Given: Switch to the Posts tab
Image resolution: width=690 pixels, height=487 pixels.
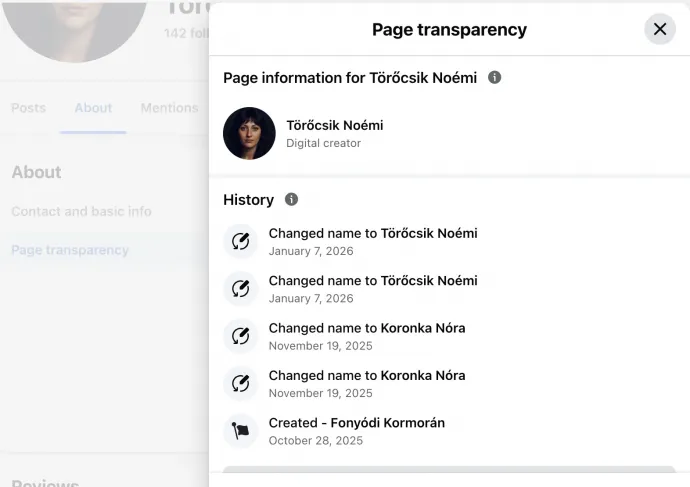Looking at the screenshot, I should pos(28,108).
